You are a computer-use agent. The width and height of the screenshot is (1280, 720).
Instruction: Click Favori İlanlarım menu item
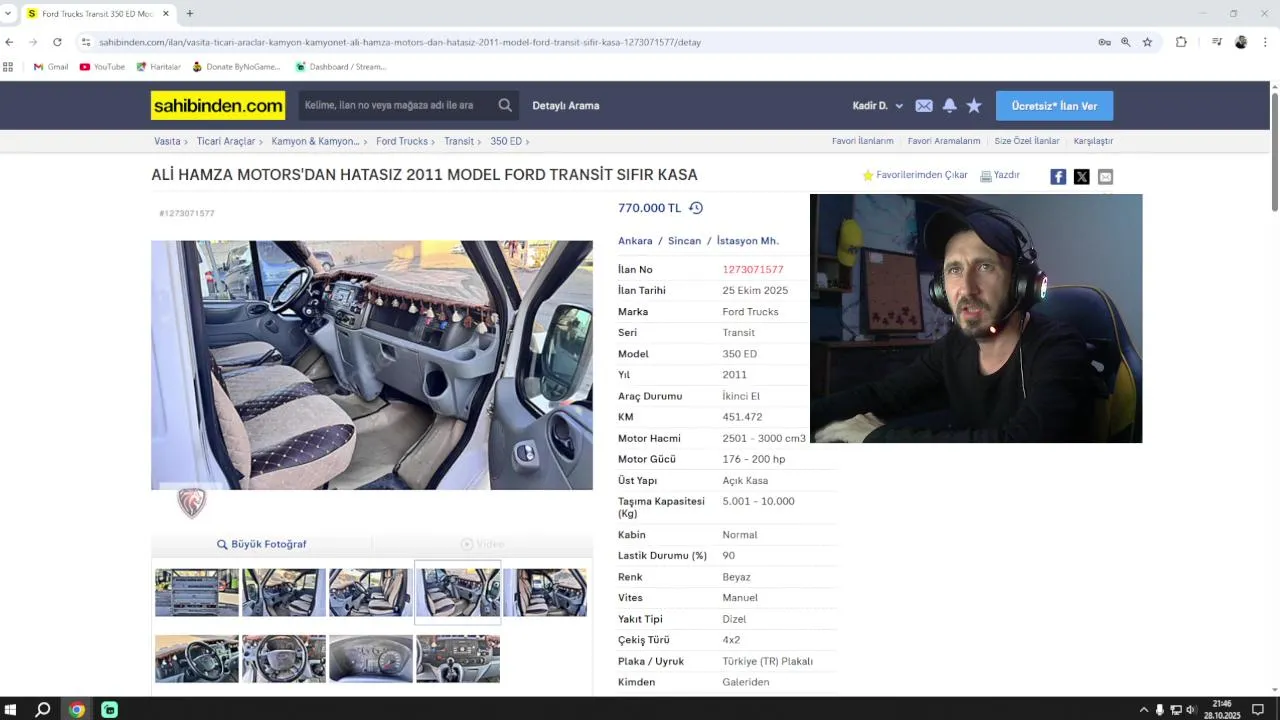tap(862, 141)
